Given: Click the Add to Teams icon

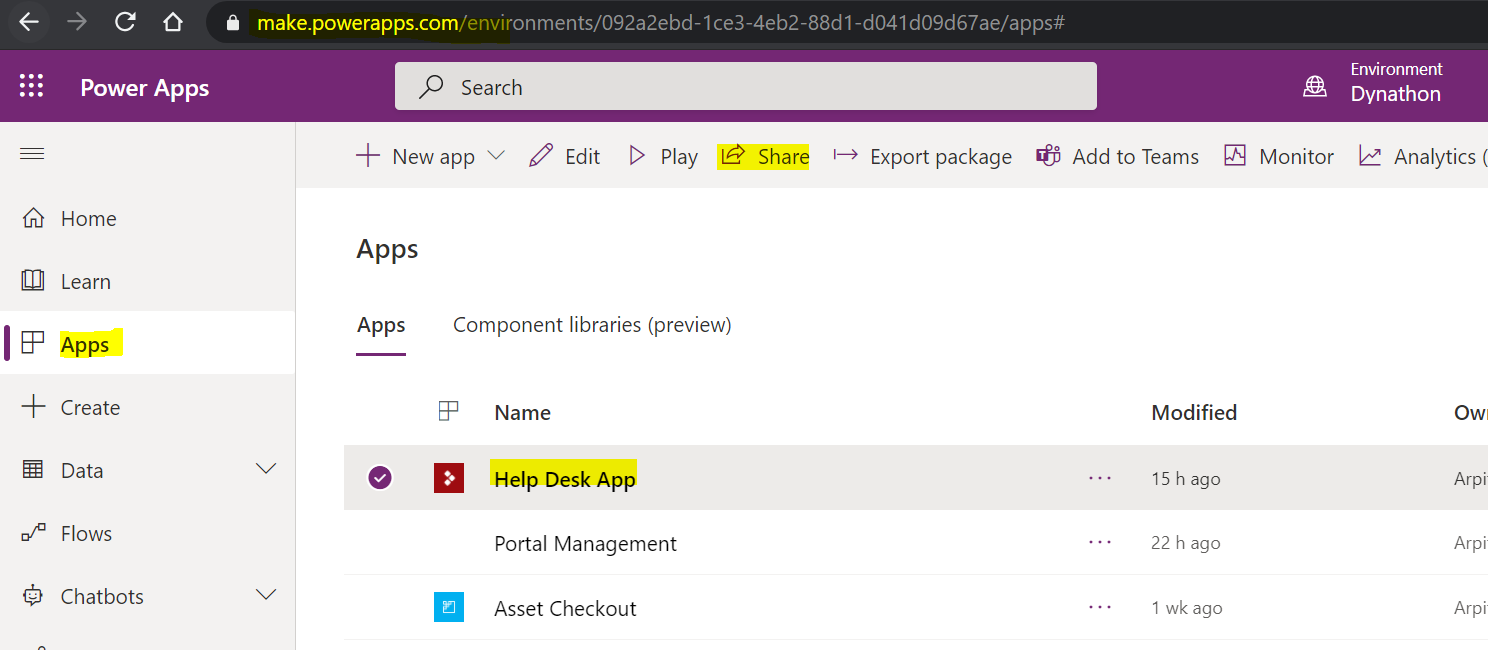Looking at the screenshot, I should point(1048,156).
